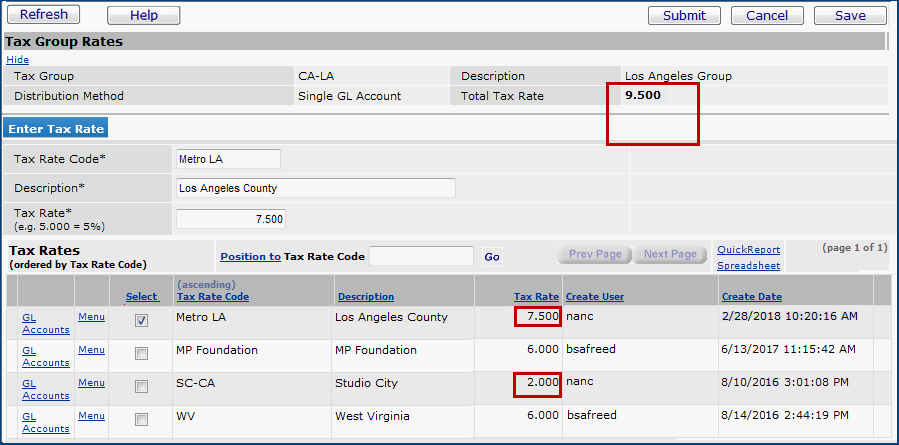Viewport: 899px width, 445px height.
Task: Tick the SC-CA row checkbox
Action: tap(141, 386)
